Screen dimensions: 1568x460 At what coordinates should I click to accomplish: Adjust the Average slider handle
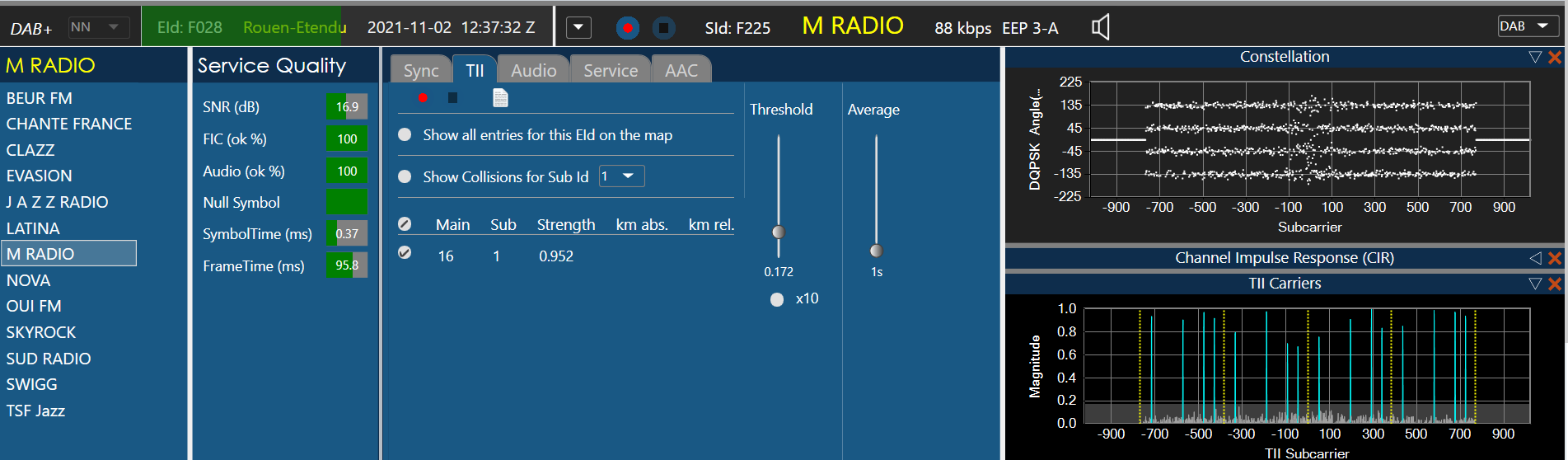(x=876, y=251)
